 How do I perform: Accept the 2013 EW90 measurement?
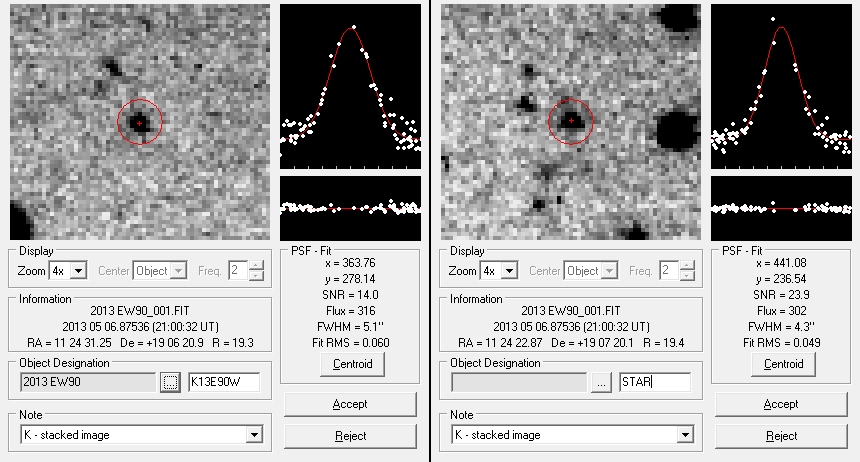point(349,404)
